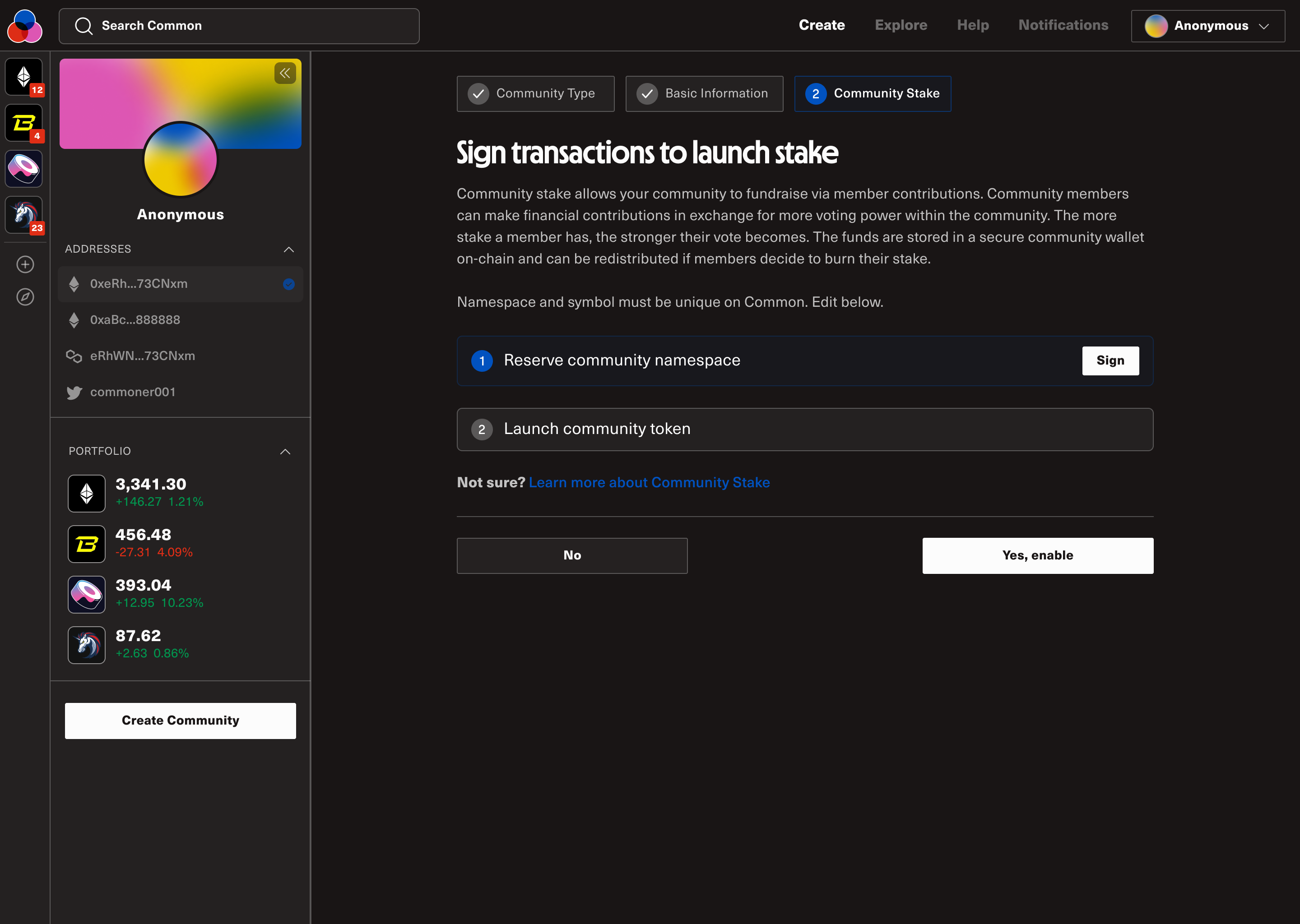Click the Common logo icon
The width and height of the screenshot is (1300, 924).
pos(24,26)
